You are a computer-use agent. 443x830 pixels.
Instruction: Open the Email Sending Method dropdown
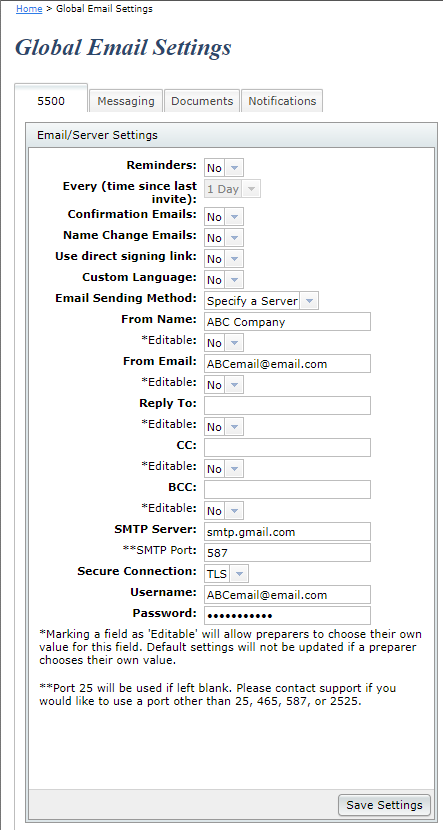coord(261,301)
